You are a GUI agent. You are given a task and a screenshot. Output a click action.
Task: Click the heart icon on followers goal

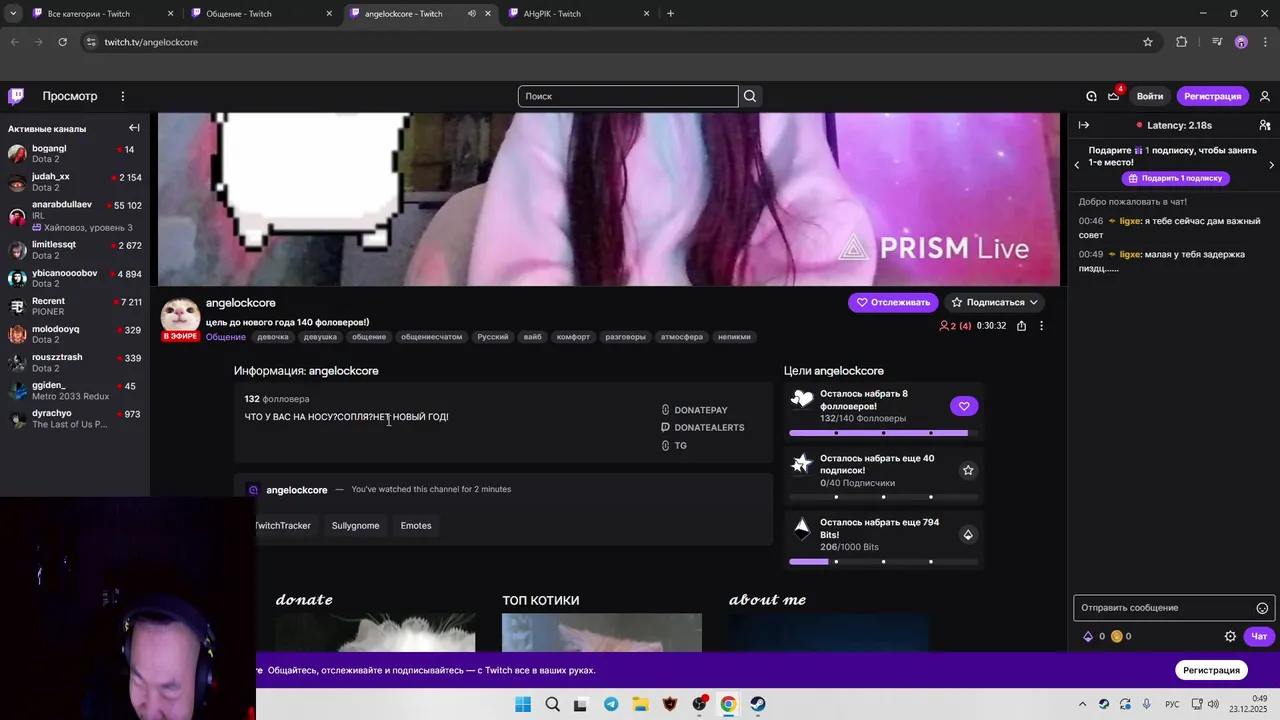(x=964, y=406)
